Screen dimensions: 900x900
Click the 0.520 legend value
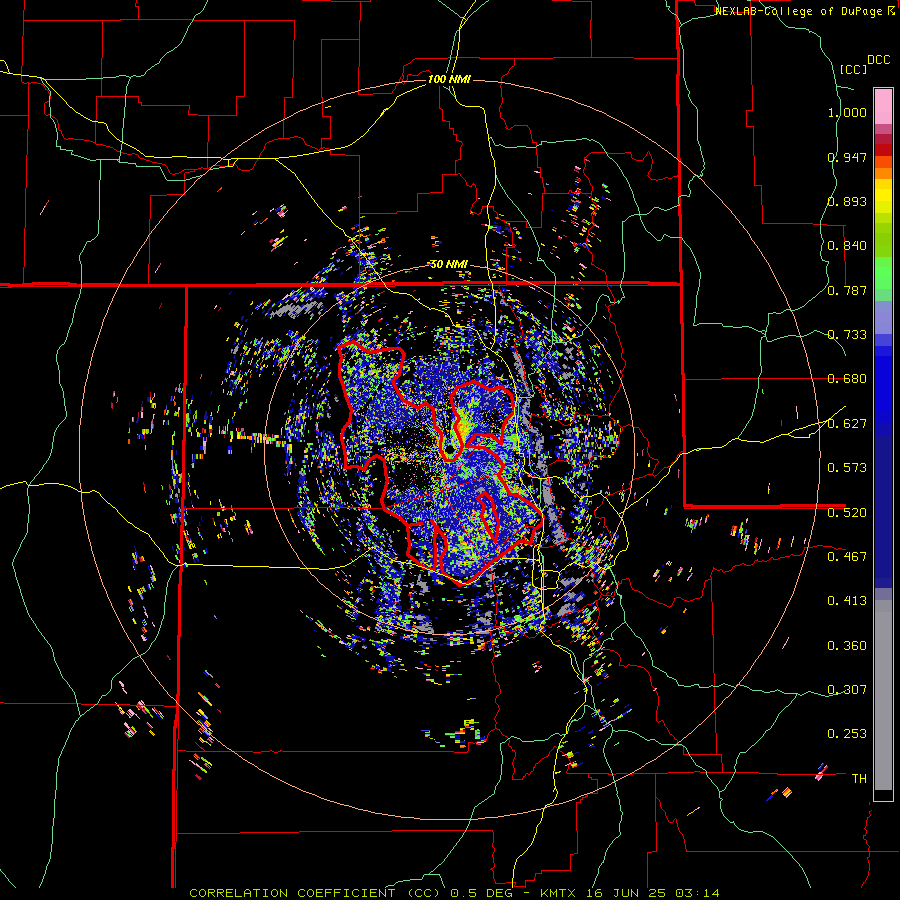coord(847,513)
